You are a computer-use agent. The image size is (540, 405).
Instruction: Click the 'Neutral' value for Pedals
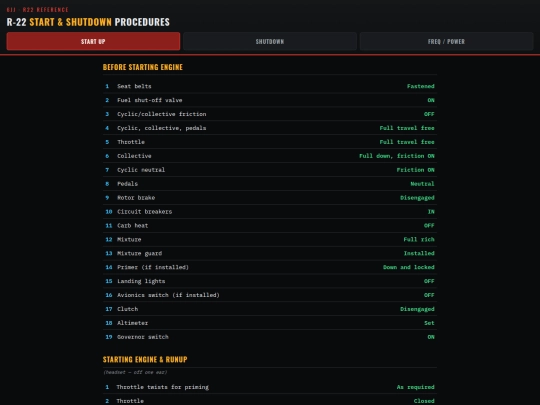point(422,184)
